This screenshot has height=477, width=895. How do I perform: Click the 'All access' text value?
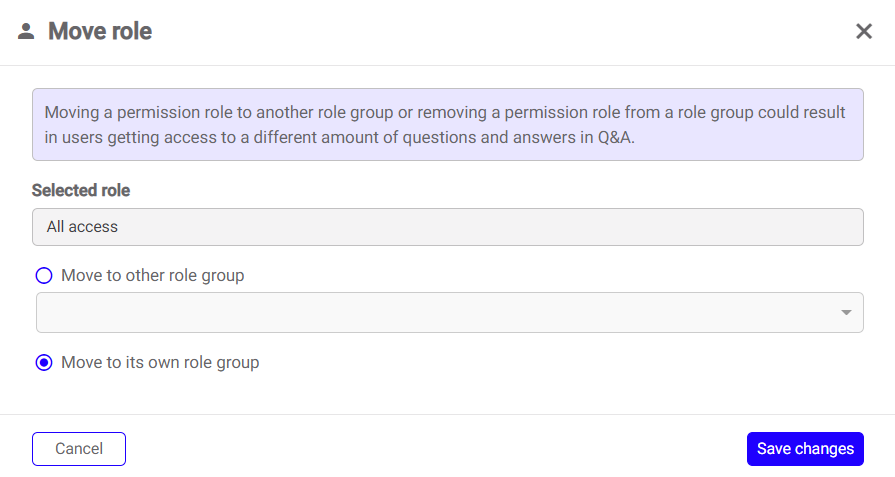(82, 227)
